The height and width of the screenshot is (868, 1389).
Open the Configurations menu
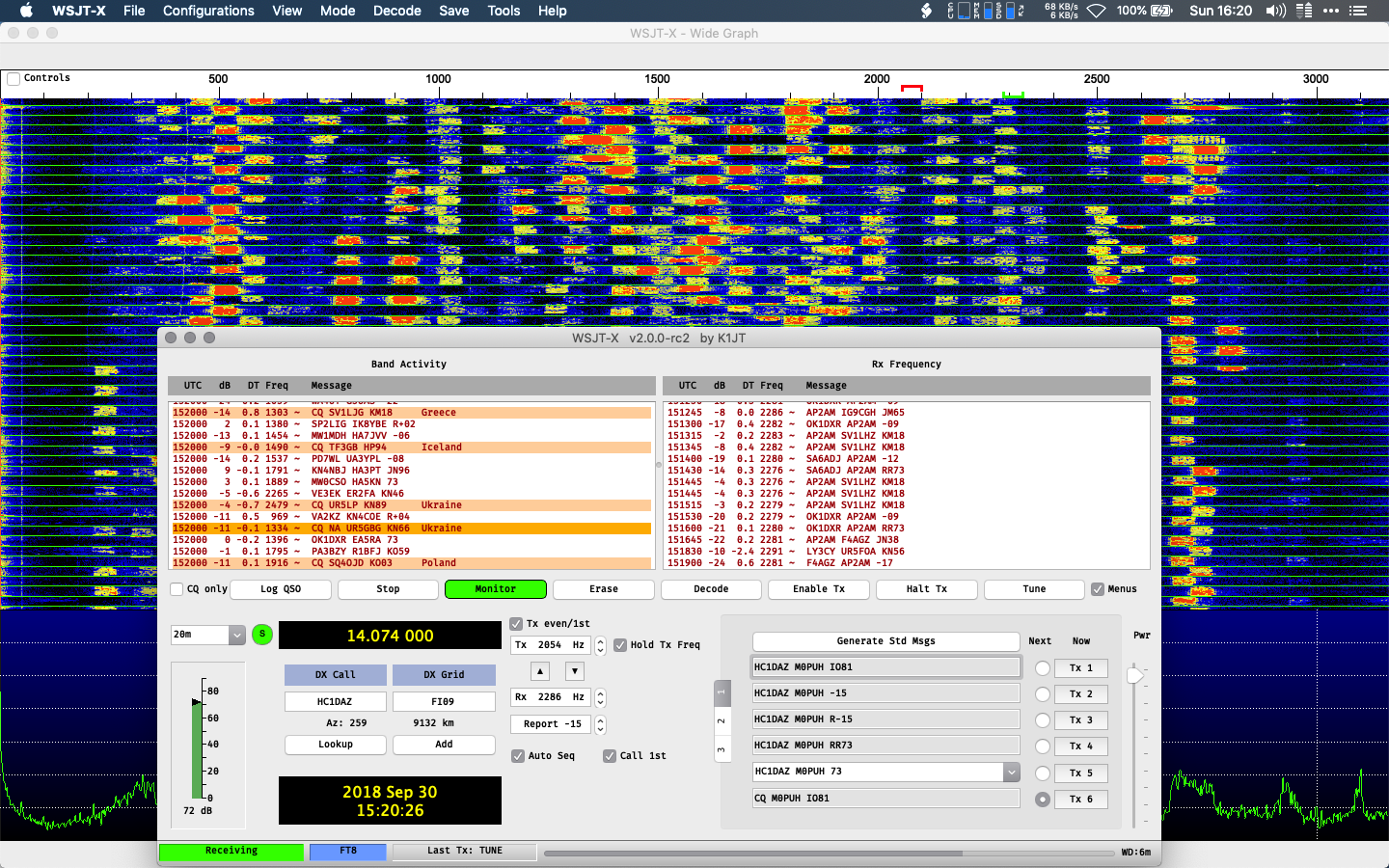(x=208, y=11)
